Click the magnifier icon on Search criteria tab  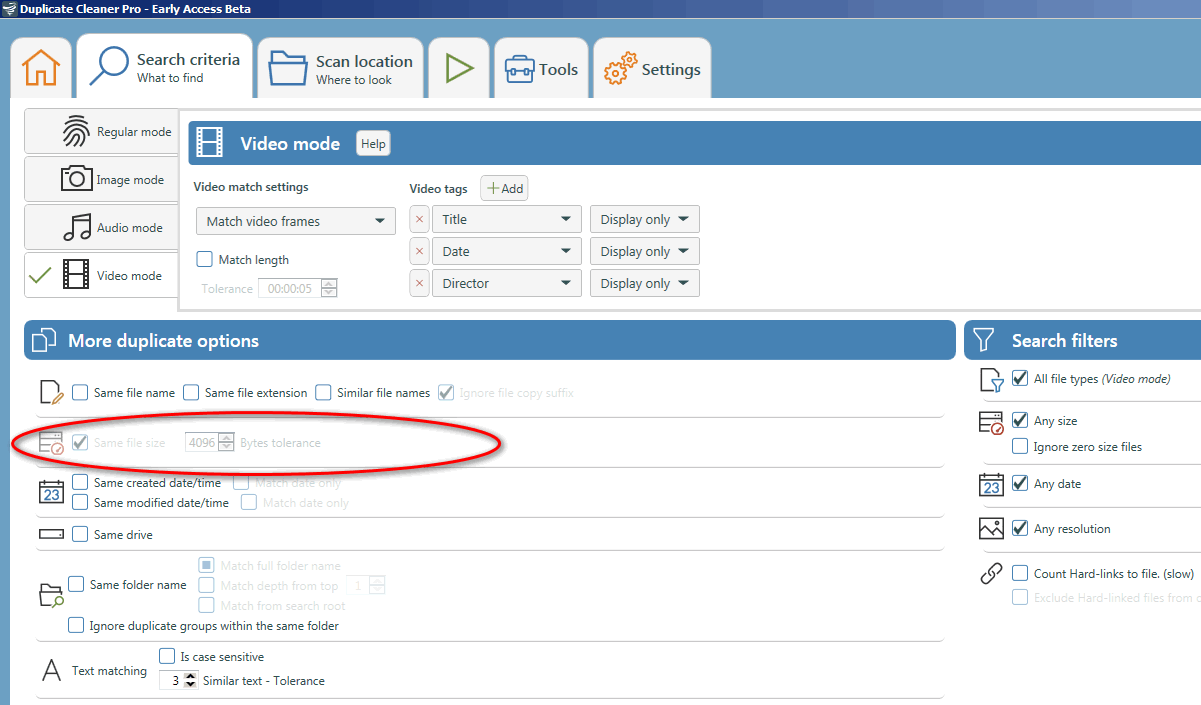pyautogui.click(x=108, y=66)
